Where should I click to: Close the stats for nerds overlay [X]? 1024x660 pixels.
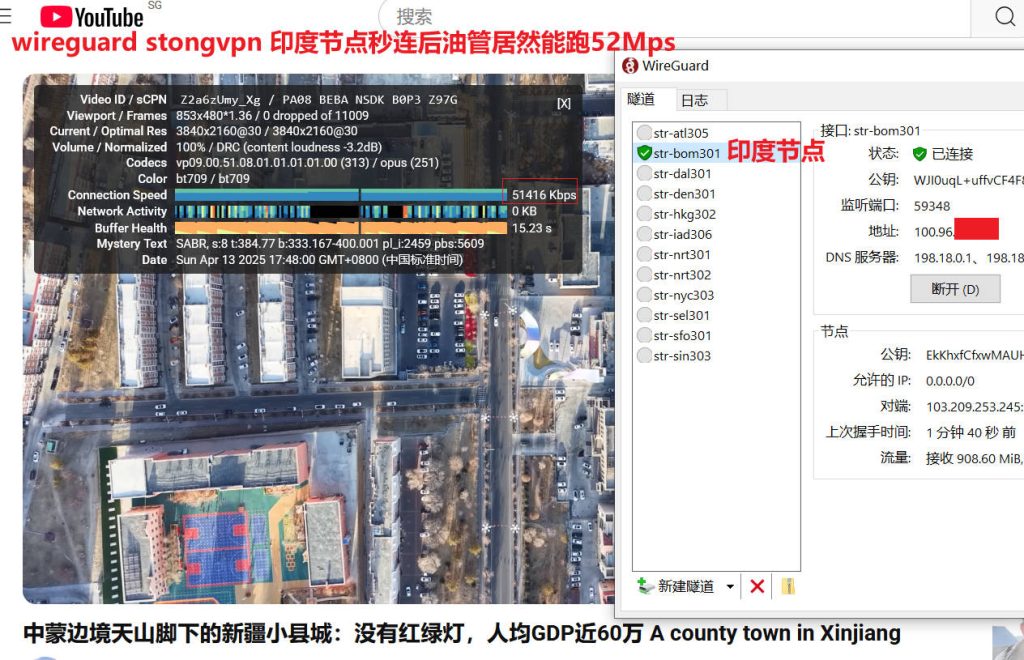click(564, 103)
